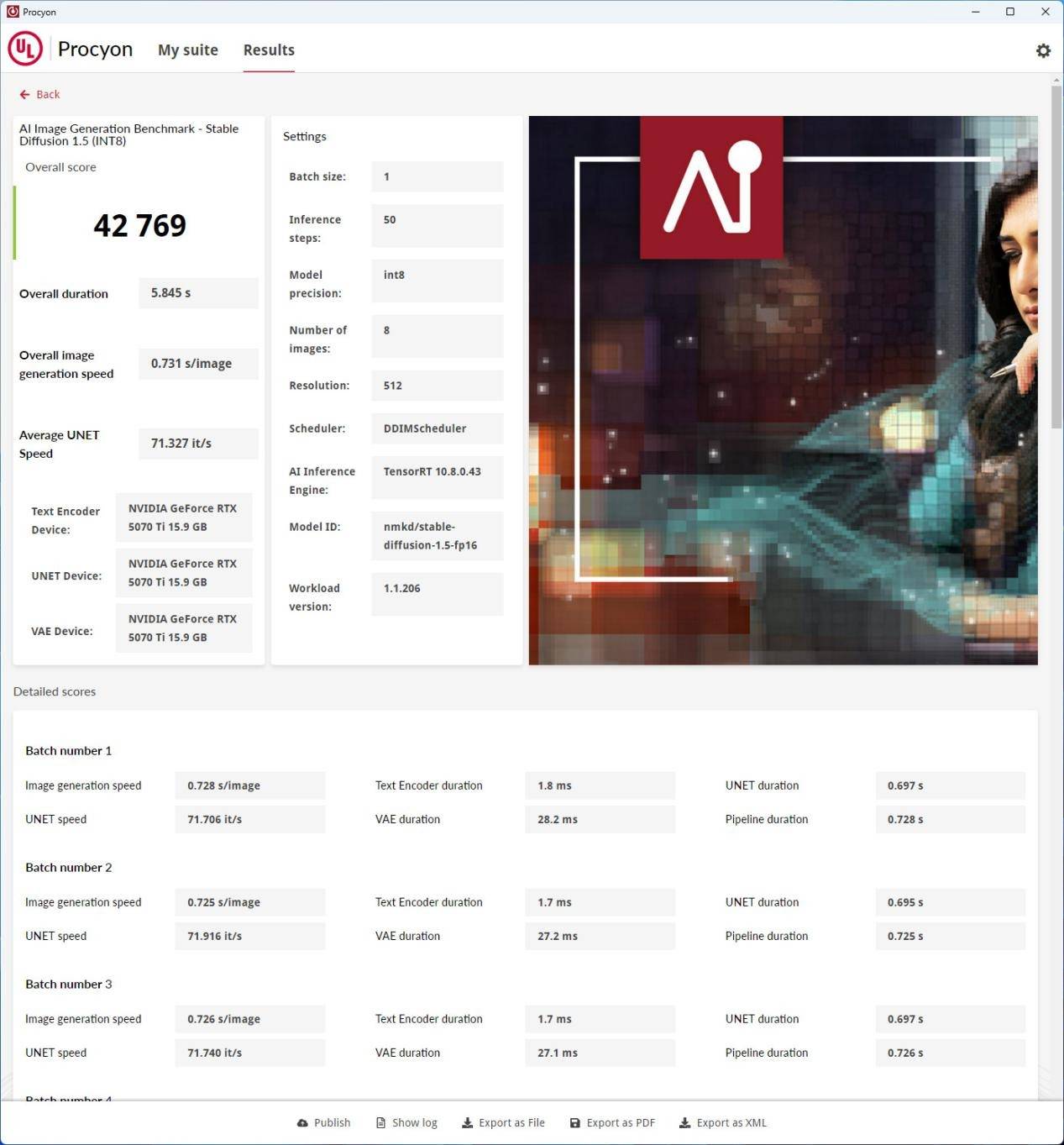Select the Model ID value box
The width and height of the screenshot is (1064, 1145).
coord(437,536)
